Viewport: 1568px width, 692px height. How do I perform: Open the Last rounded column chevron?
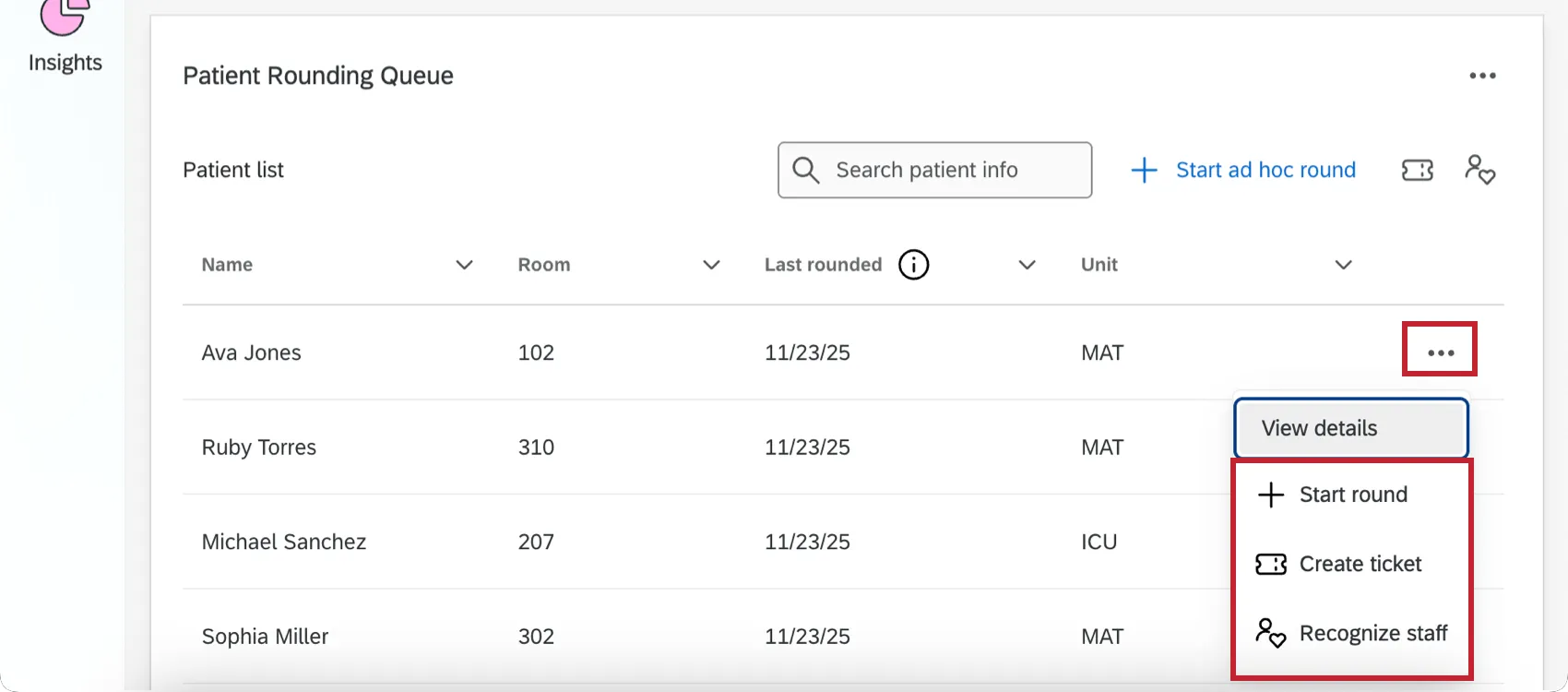click(x=1027, y=265)
